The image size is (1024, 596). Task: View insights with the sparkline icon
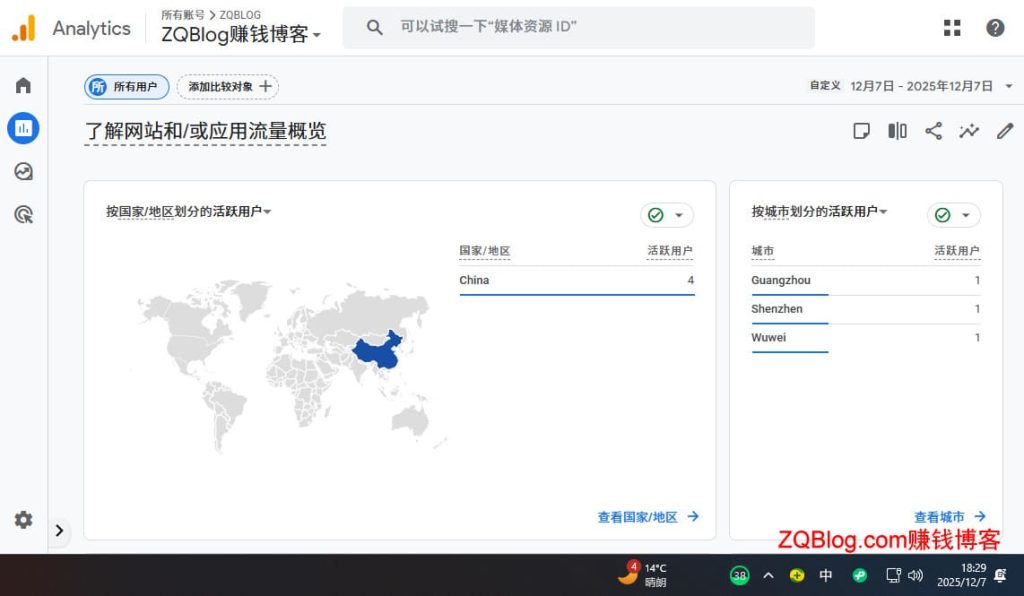pos(968,130)
